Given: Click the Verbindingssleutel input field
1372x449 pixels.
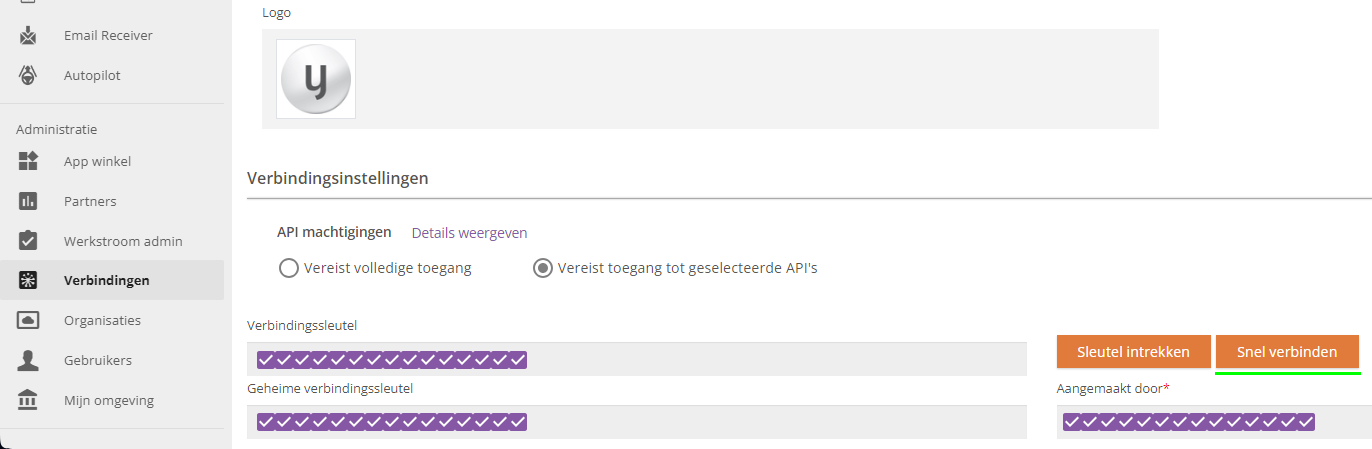Looking at the screenshot, I should (637, 359).
